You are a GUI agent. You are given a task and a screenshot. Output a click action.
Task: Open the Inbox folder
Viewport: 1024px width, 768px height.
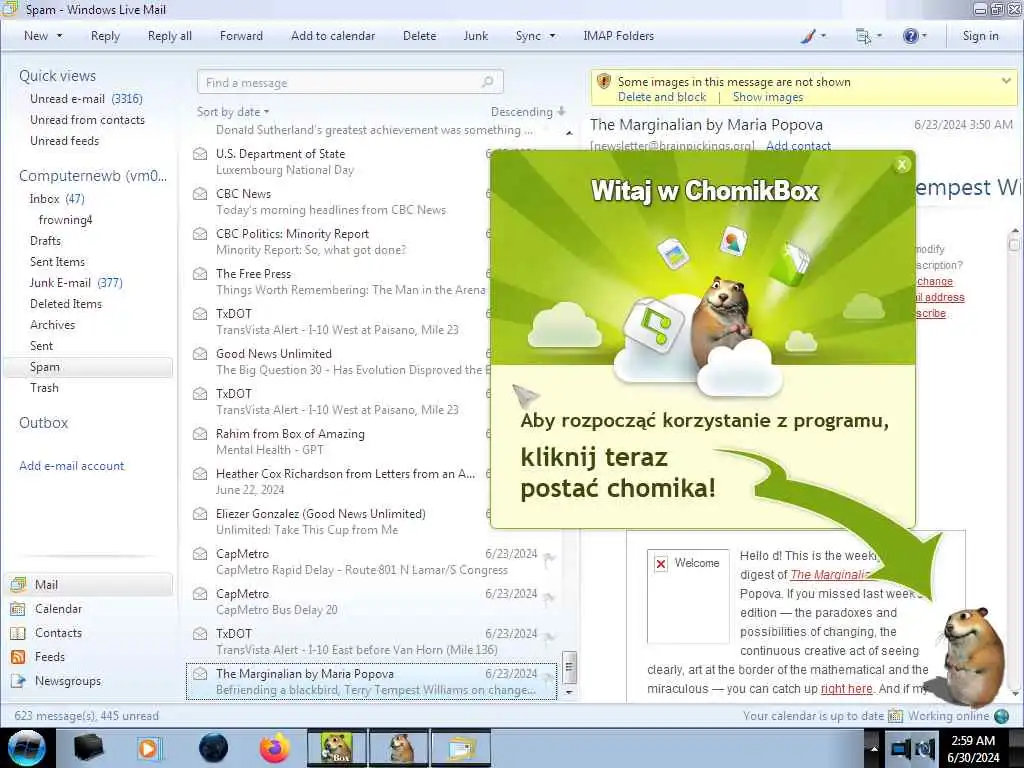tap(57, 199)
